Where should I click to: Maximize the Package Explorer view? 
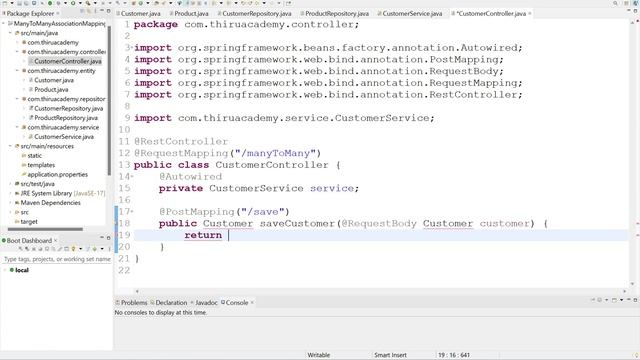(109, 11)
